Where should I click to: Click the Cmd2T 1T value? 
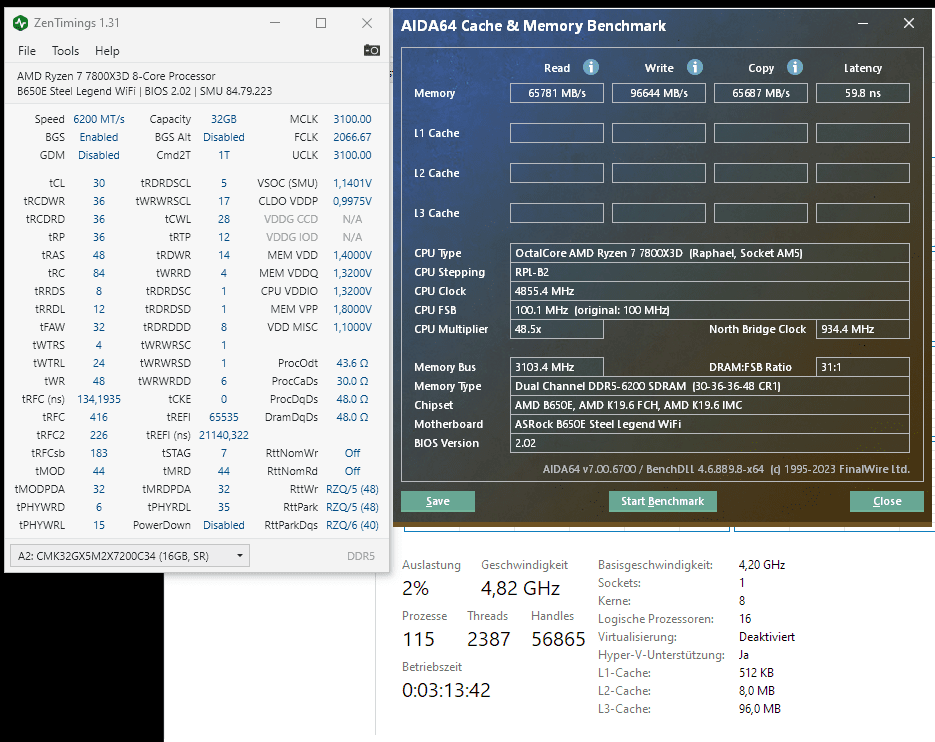point(224,155)
